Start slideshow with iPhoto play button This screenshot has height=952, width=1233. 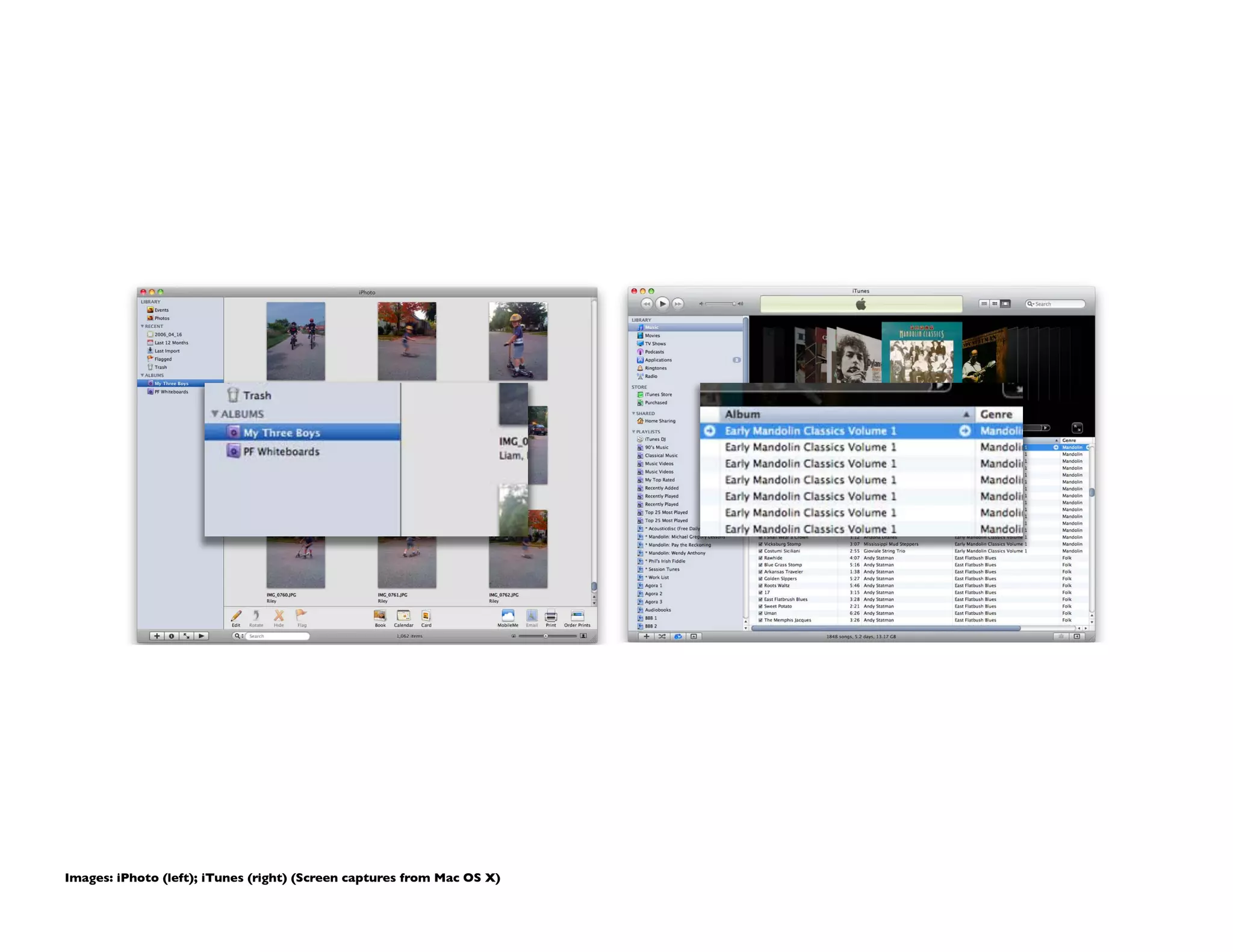tap(202, 635)
